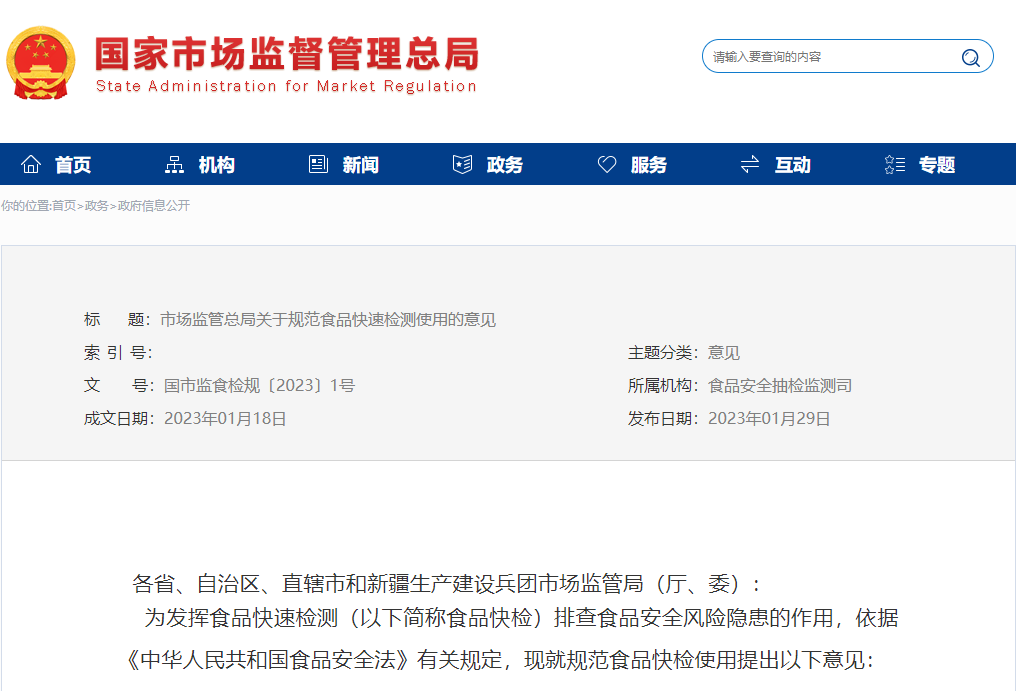Click the 互动 two-way arrows icon
This screenshot has width=1016, height=691.
750,165
